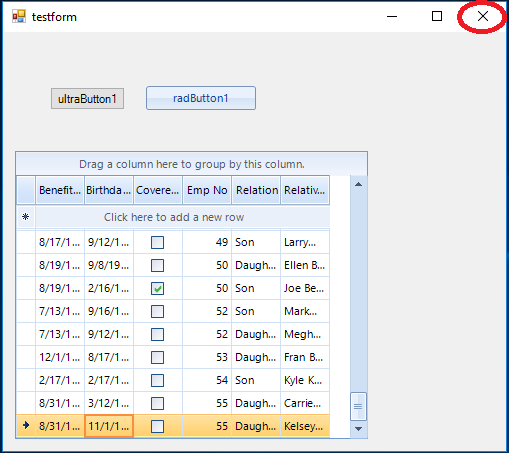Sort by the Relativ... column header
509x453 pixels.
coord(305,190)
